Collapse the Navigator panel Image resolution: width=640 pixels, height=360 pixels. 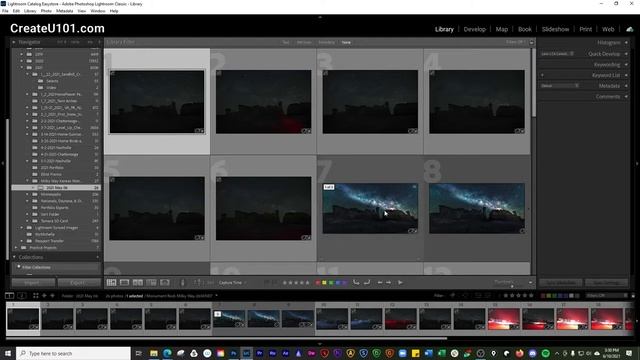point(14,42)
